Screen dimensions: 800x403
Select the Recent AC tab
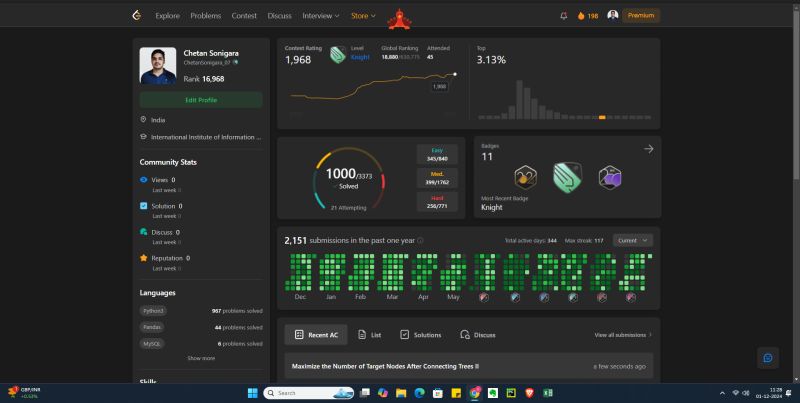[x=316, y=335]
